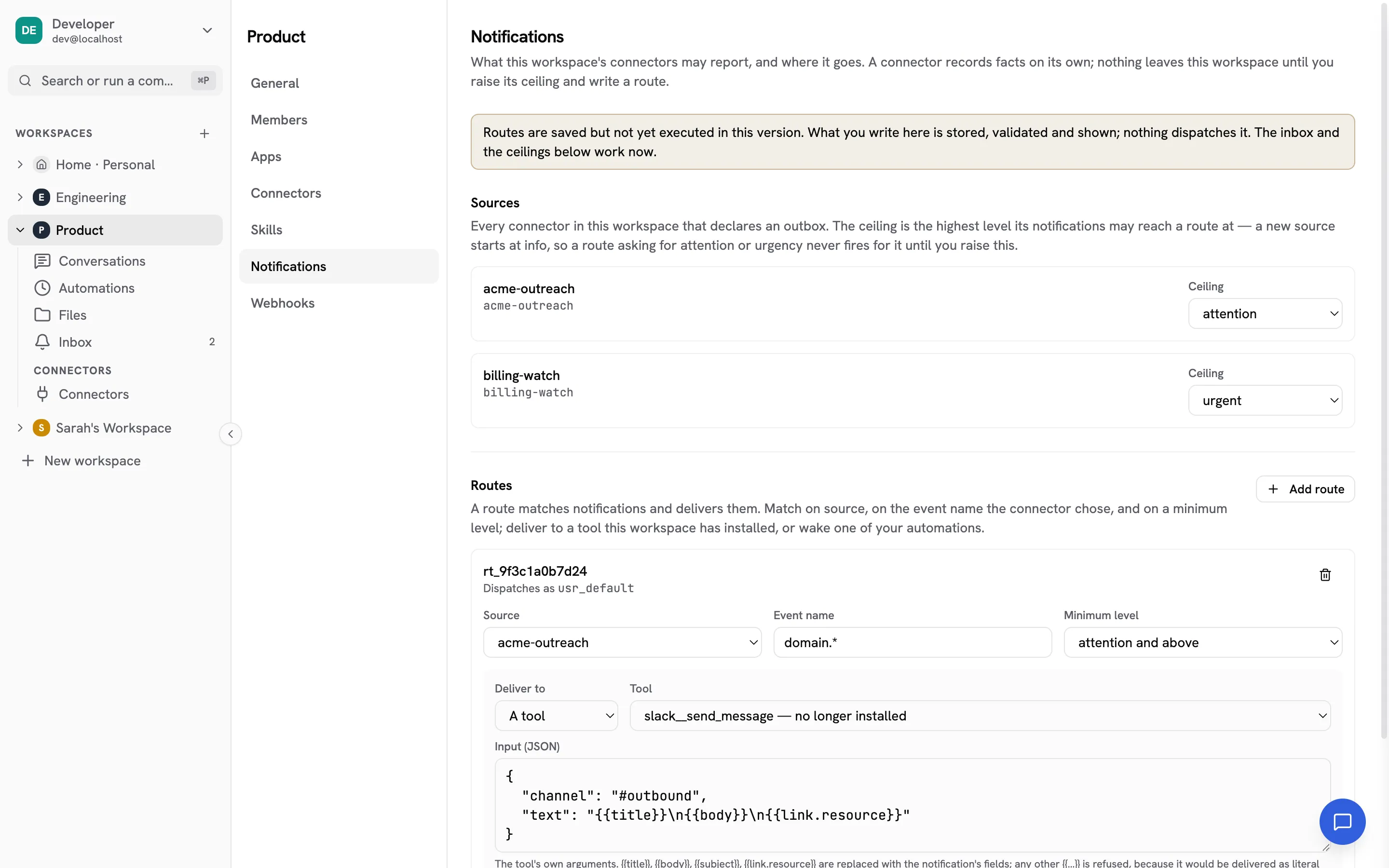Click the route ID rt_9f3c1a0b7d24
Screen dimensions: 1389x868
pos(535,571)
